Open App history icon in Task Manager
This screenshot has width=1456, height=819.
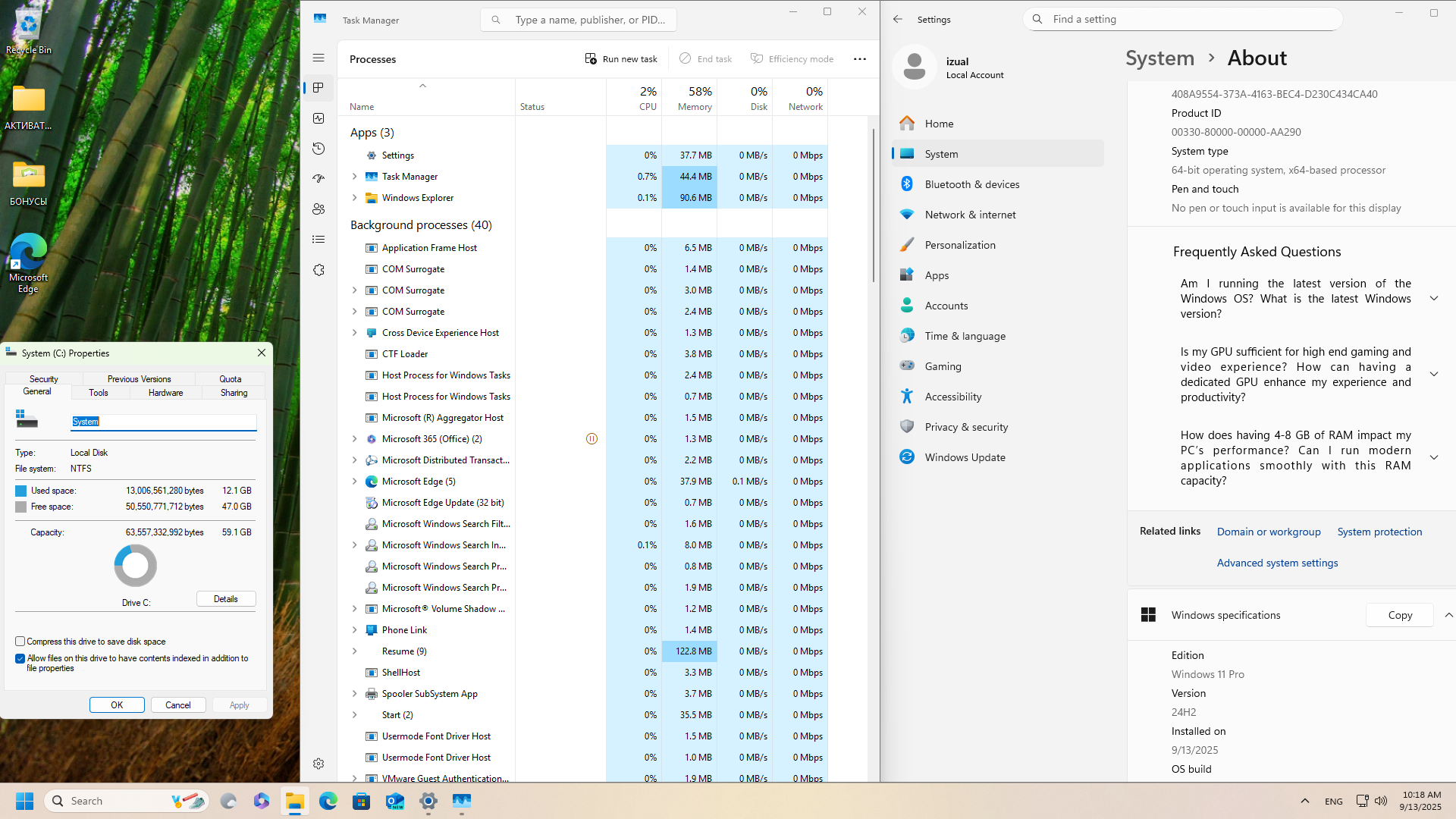318,149
